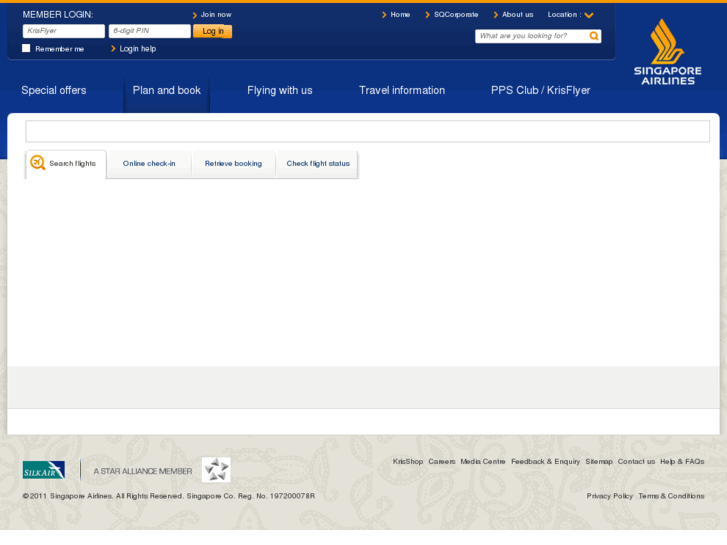Screen dimensions: 727x545
Task: Follow the Join now link
Action: point(216,15)
